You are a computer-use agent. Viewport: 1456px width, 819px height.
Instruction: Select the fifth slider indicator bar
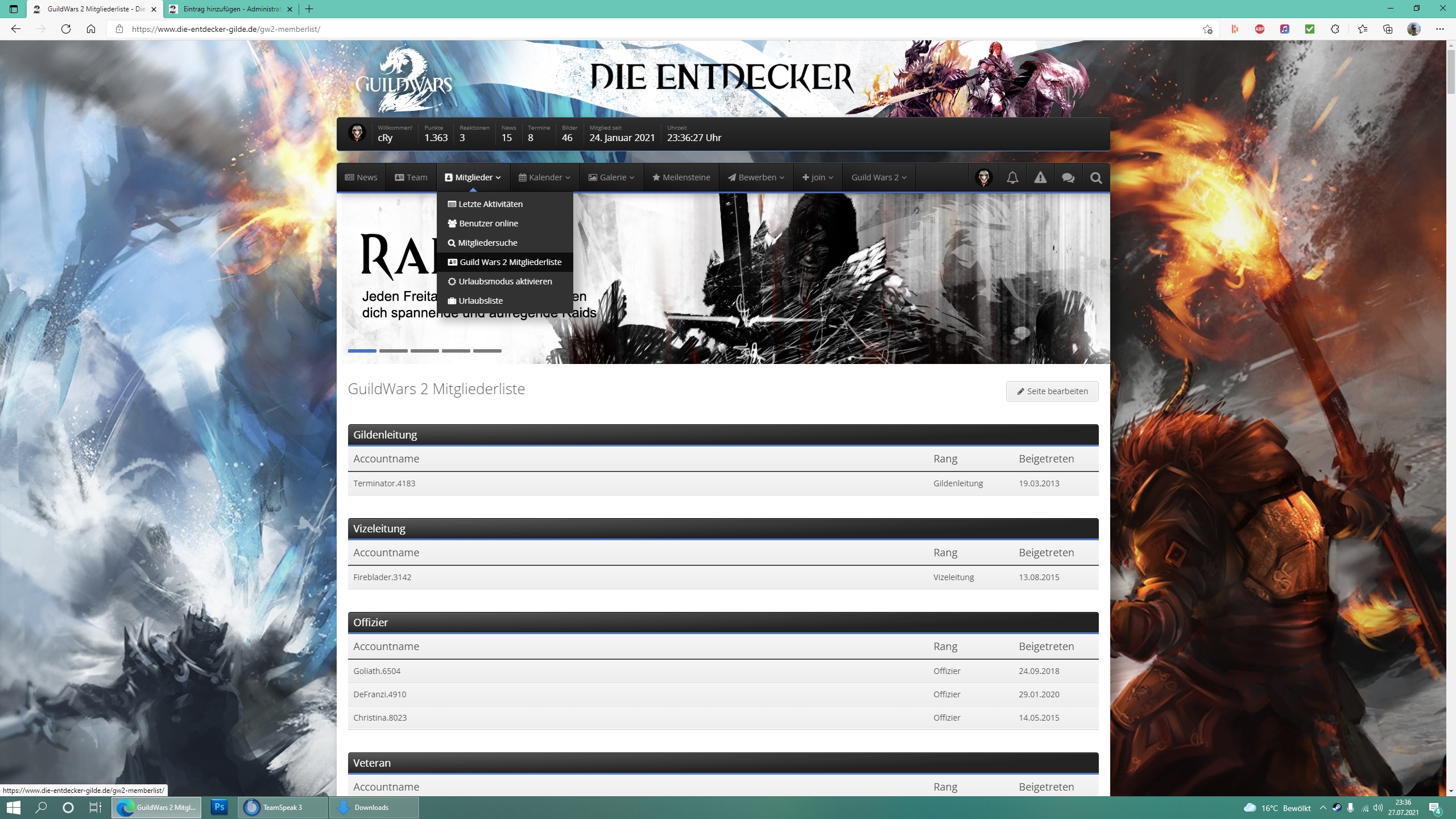pos(487,351)
